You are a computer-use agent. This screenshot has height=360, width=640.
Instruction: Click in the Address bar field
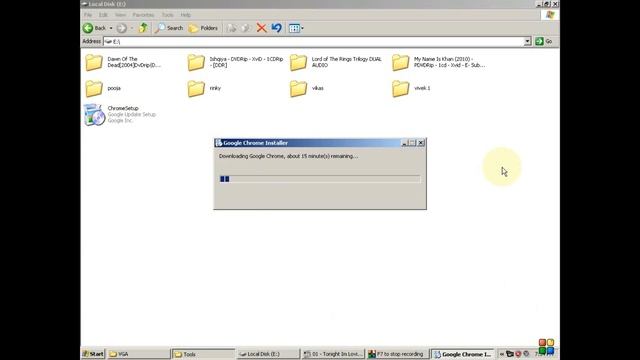pyautogui.click(x=313, y=41)
